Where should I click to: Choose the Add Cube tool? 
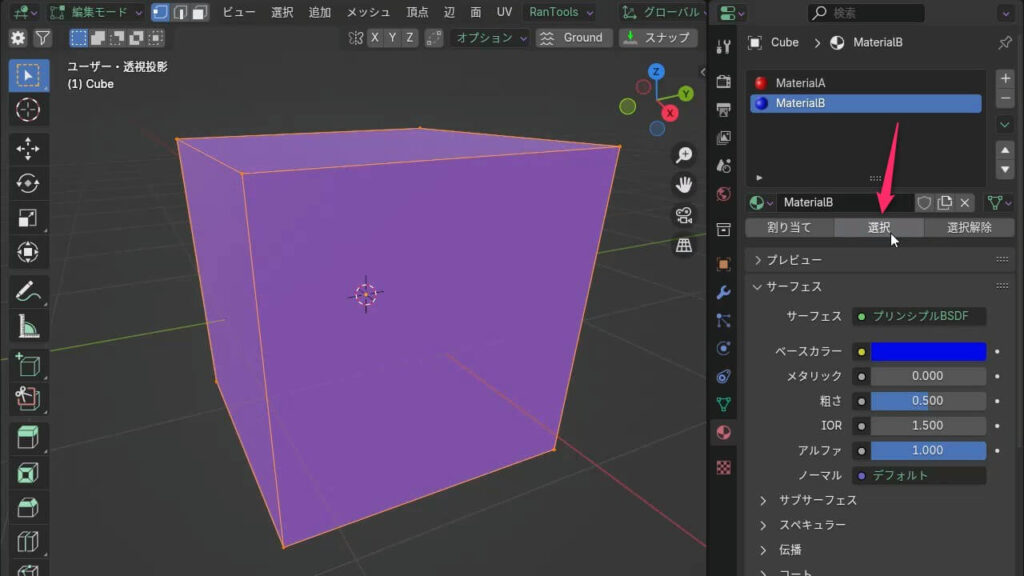(x=28, y=365)
